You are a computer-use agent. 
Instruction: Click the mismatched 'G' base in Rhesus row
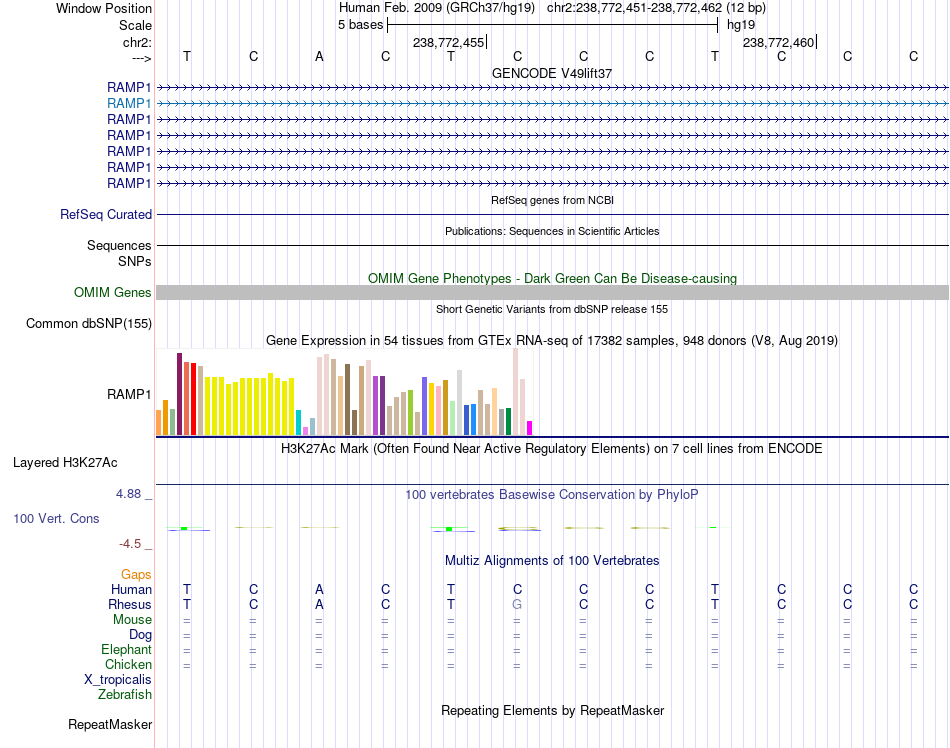click(517, 604)
